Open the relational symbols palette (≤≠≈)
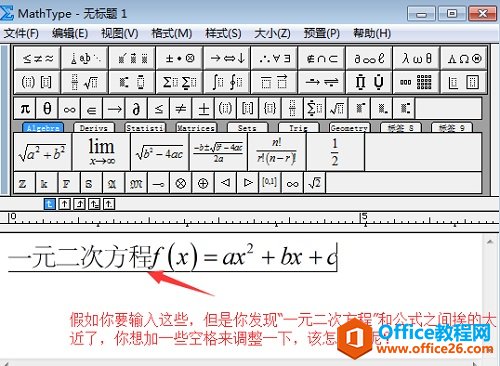Screen dimensions: 500x366 point(37,59)
